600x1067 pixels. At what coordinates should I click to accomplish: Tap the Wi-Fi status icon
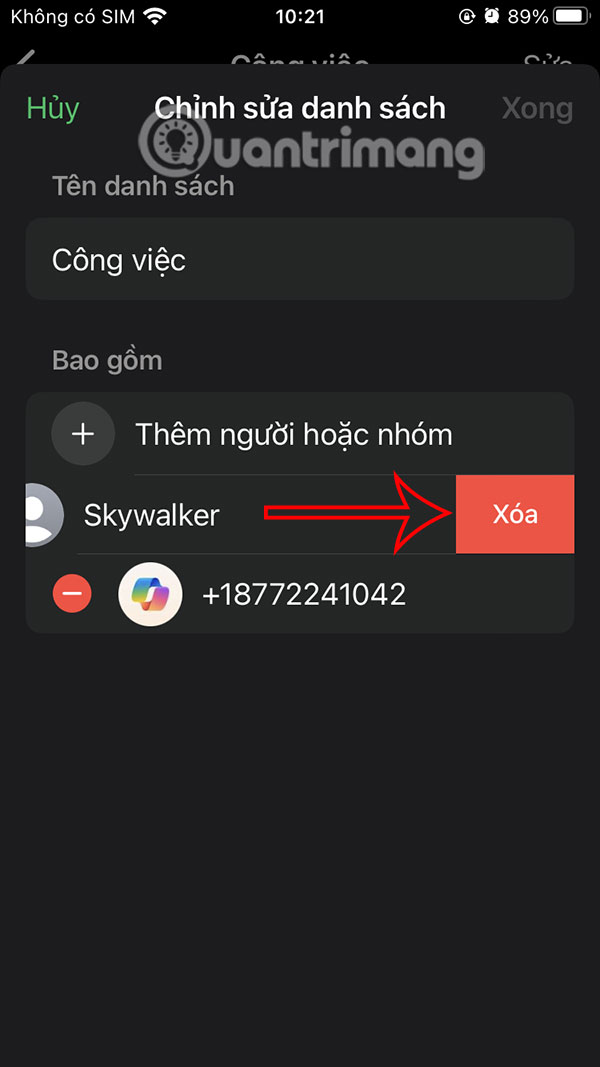point(155,16)
